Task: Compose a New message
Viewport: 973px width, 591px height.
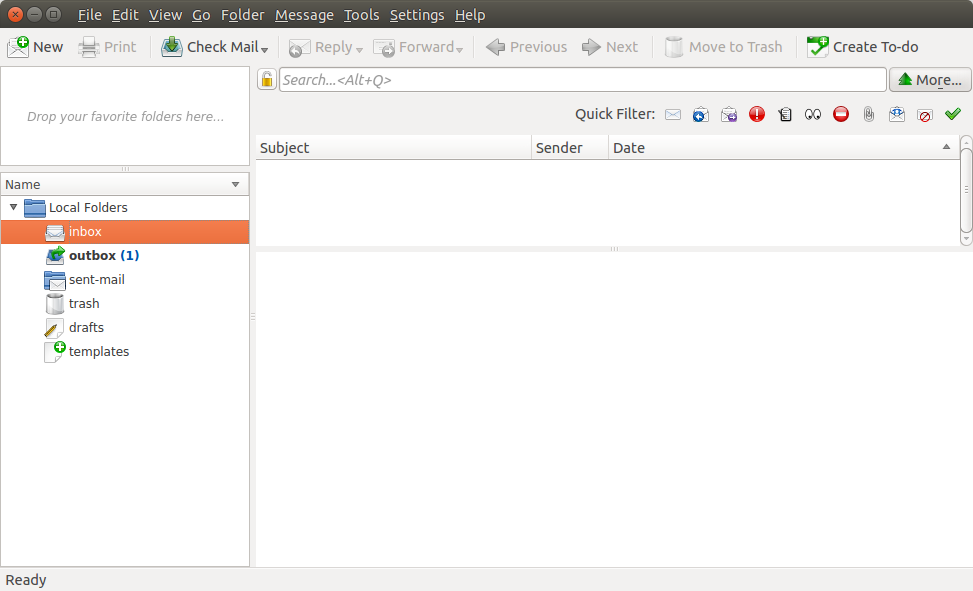Action: click(35, 47)
